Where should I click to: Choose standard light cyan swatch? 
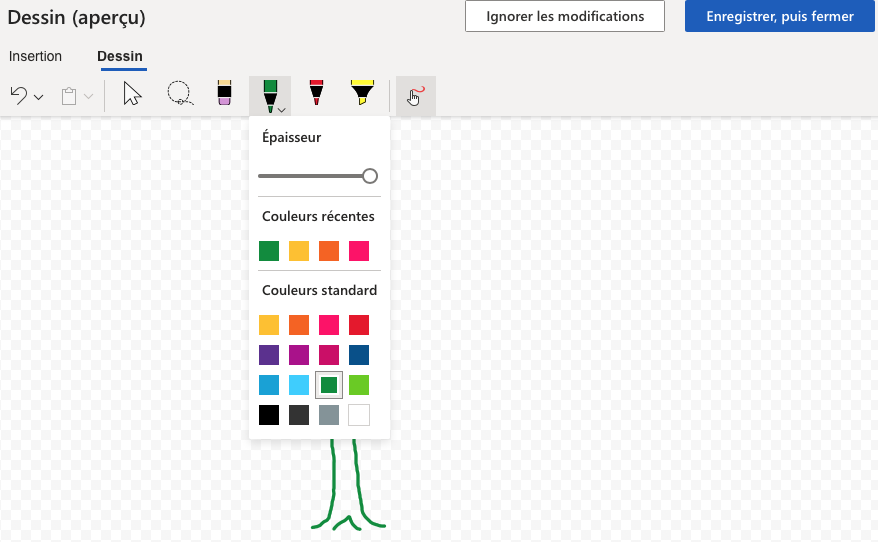pos(299,385)
